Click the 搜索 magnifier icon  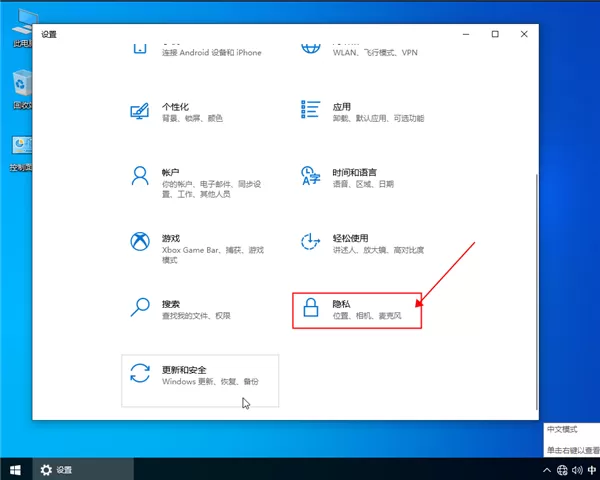(140, 307)
